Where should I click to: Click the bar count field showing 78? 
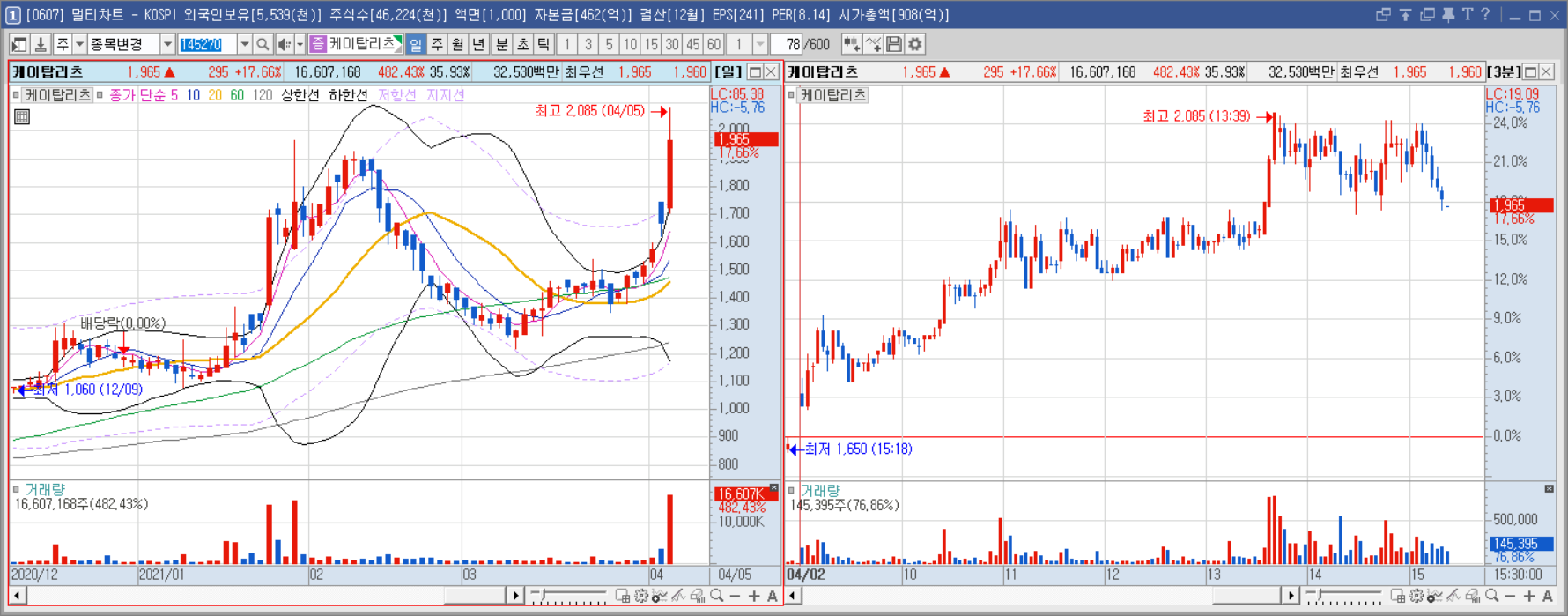[x=787, y=44]
